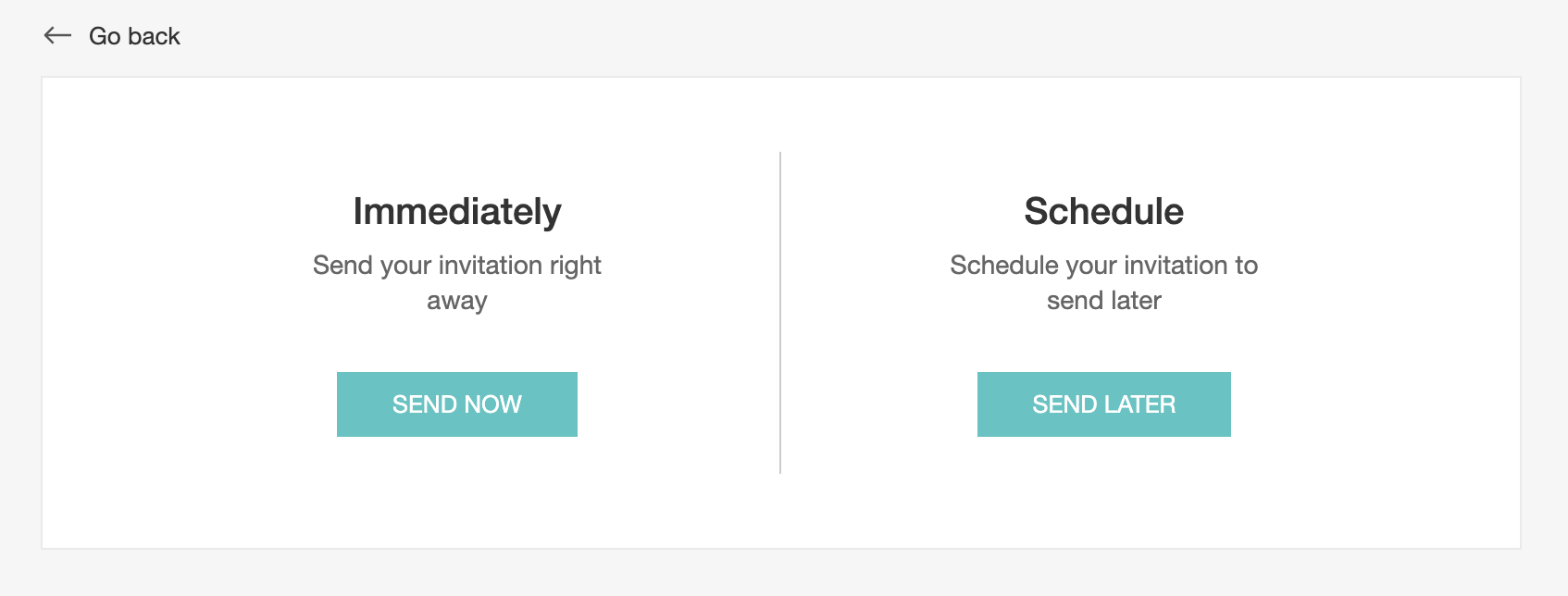
Task: Click the word 'LATER' on the teal button
Action: (1140, 404)
